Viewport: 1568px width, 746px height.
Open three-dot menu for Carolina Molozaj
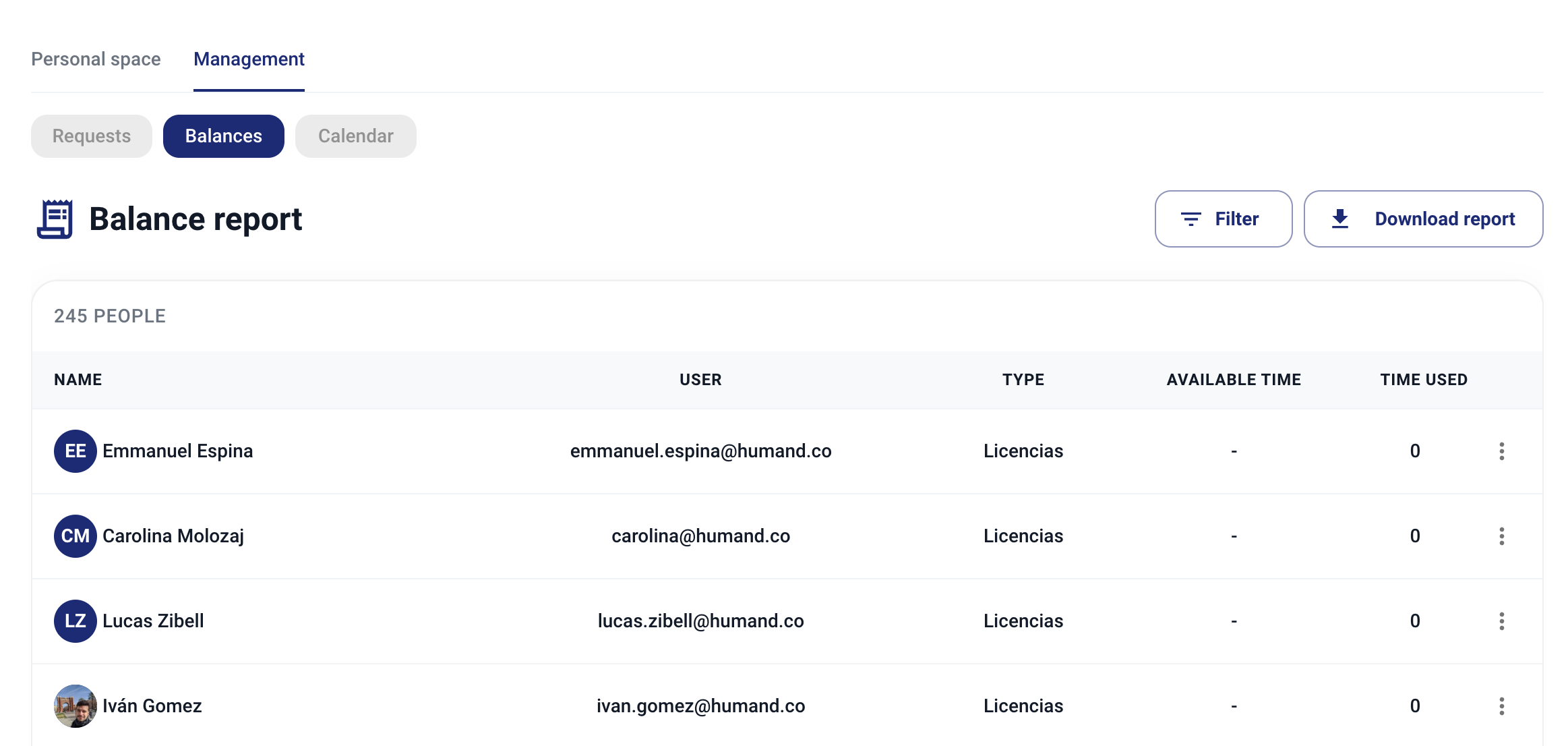click(1501, 536)
